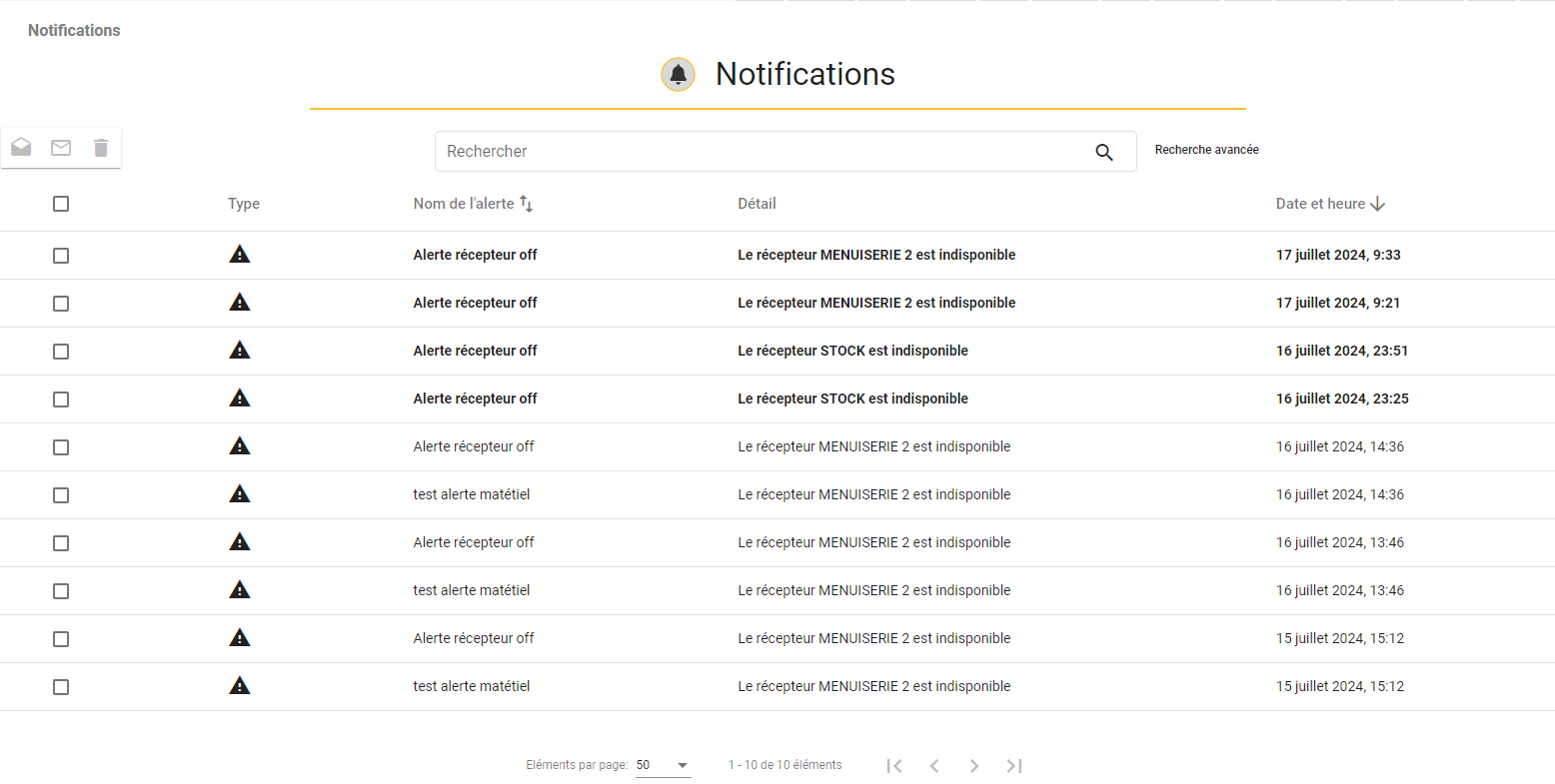Click the warning icon of the 17 juillet 9:33 alert

240,254
